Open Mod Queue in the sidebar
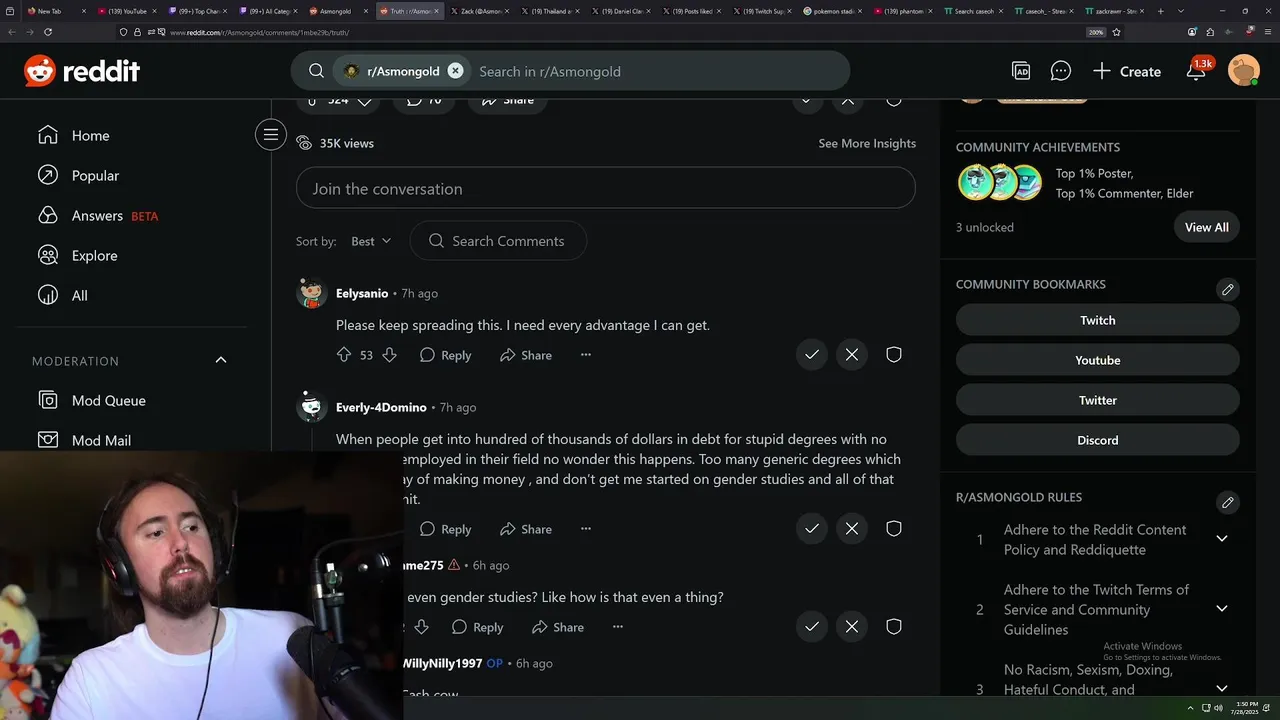The width and height of the screenshot is (1280, 720). pyautogui.click(x=93, y=400)
